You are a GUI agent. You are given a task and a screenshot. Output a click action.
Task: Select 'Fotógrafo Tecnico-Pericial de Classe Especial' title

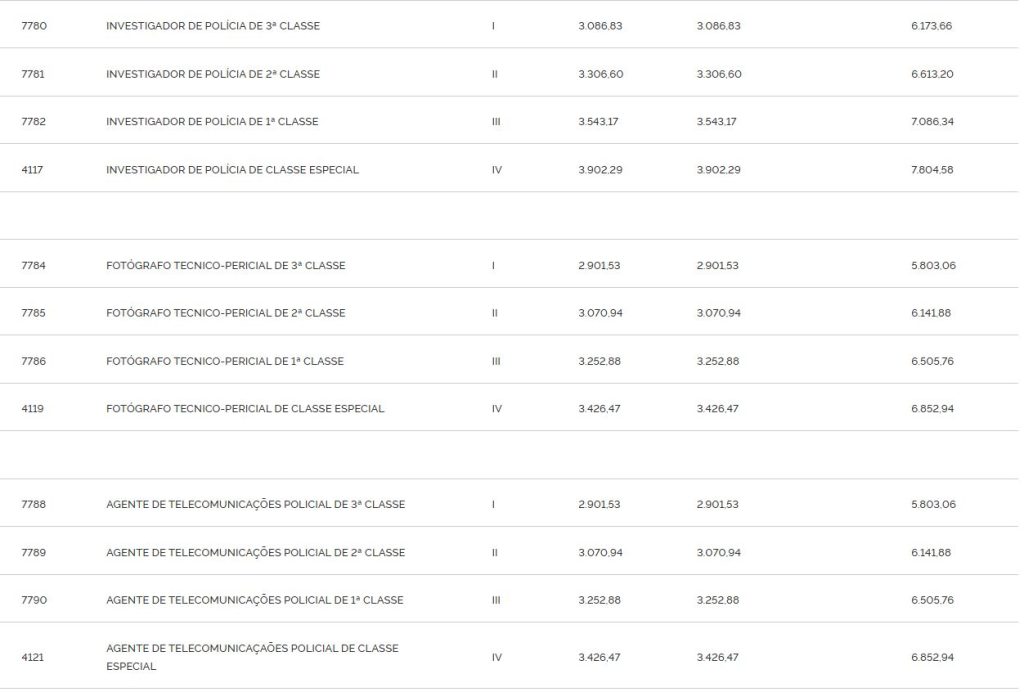(245, 409)
